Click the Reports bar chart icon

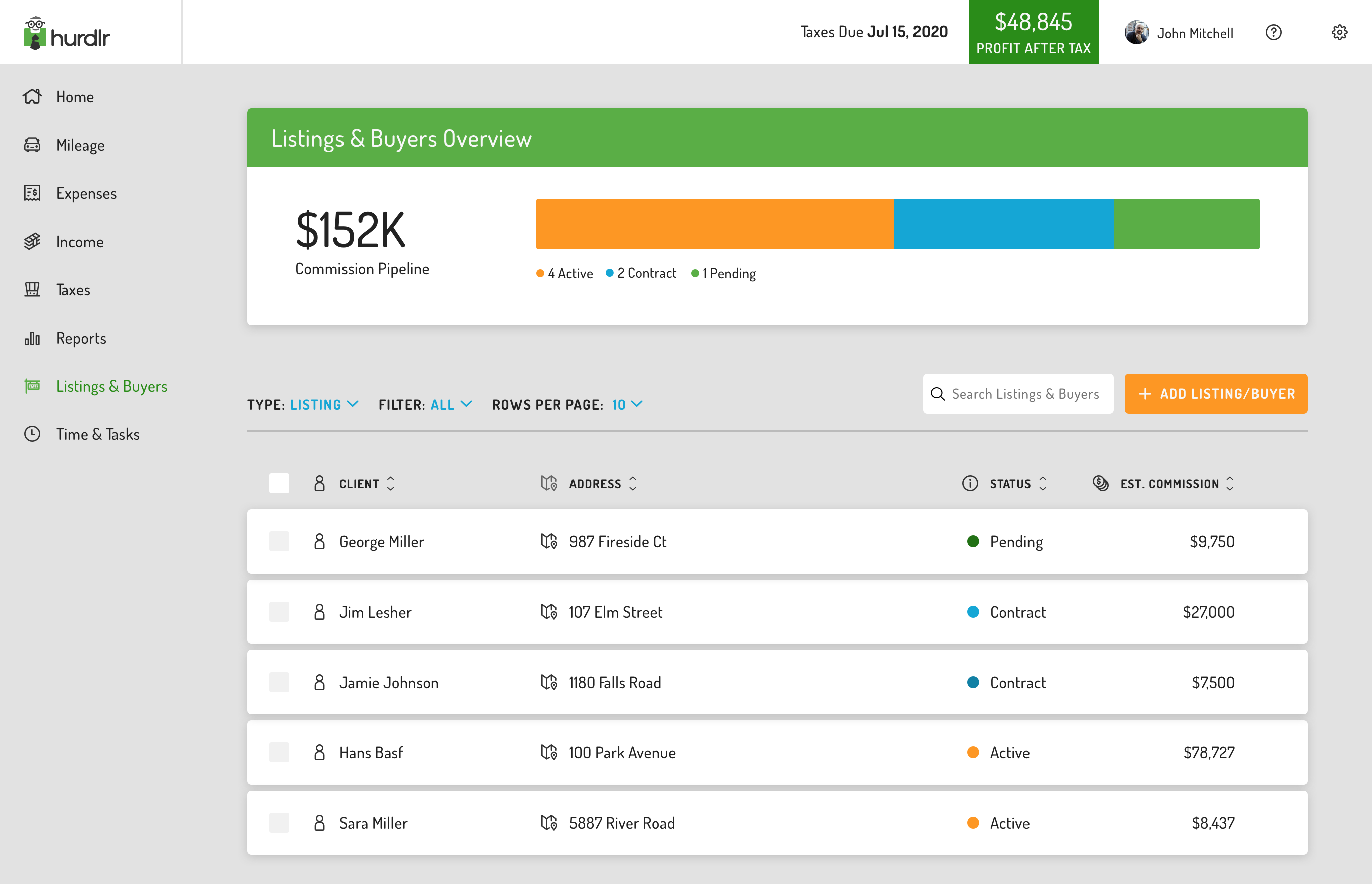[32, 338]
